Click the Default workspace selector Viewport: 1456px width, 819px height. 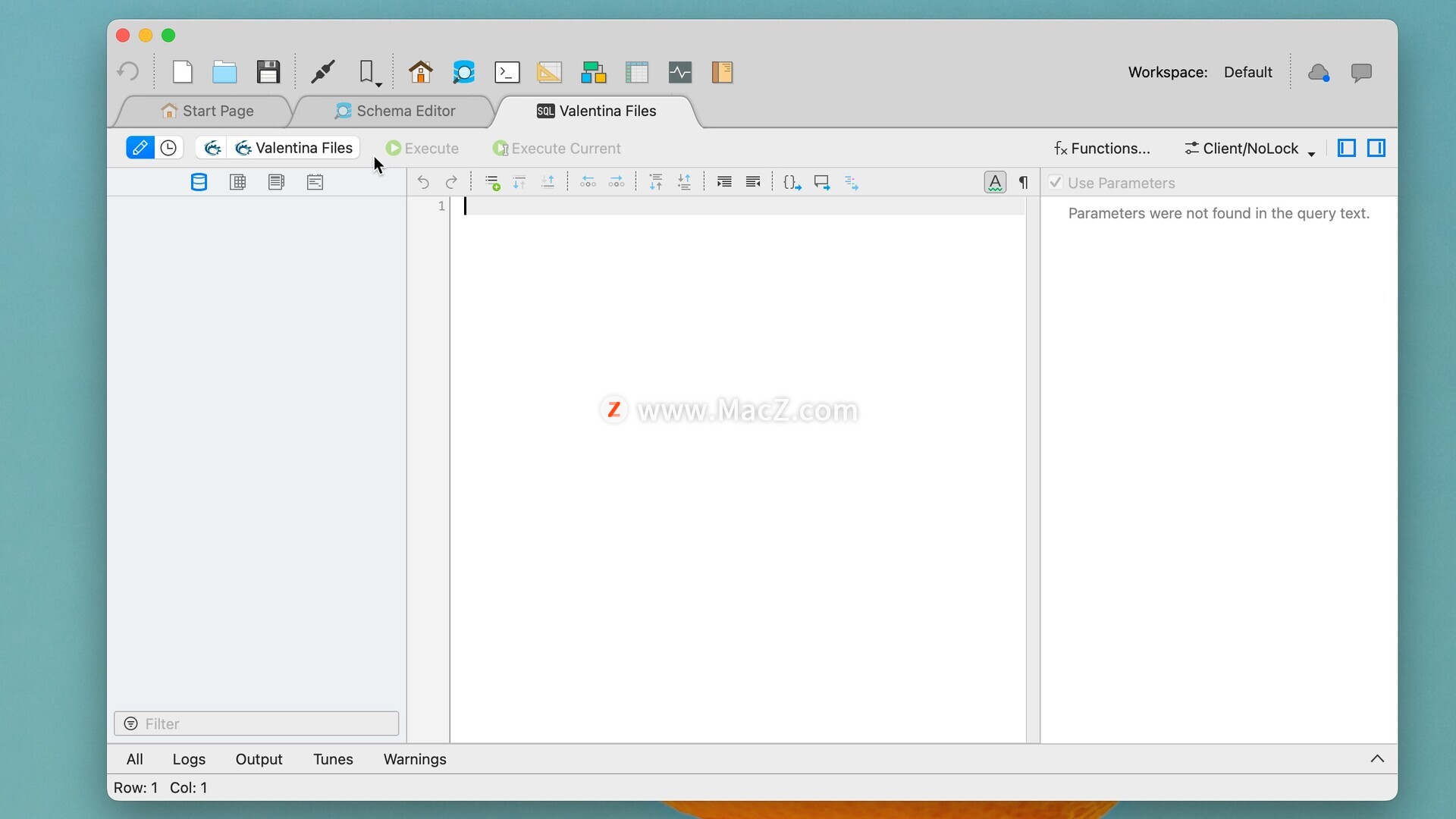1247,72
